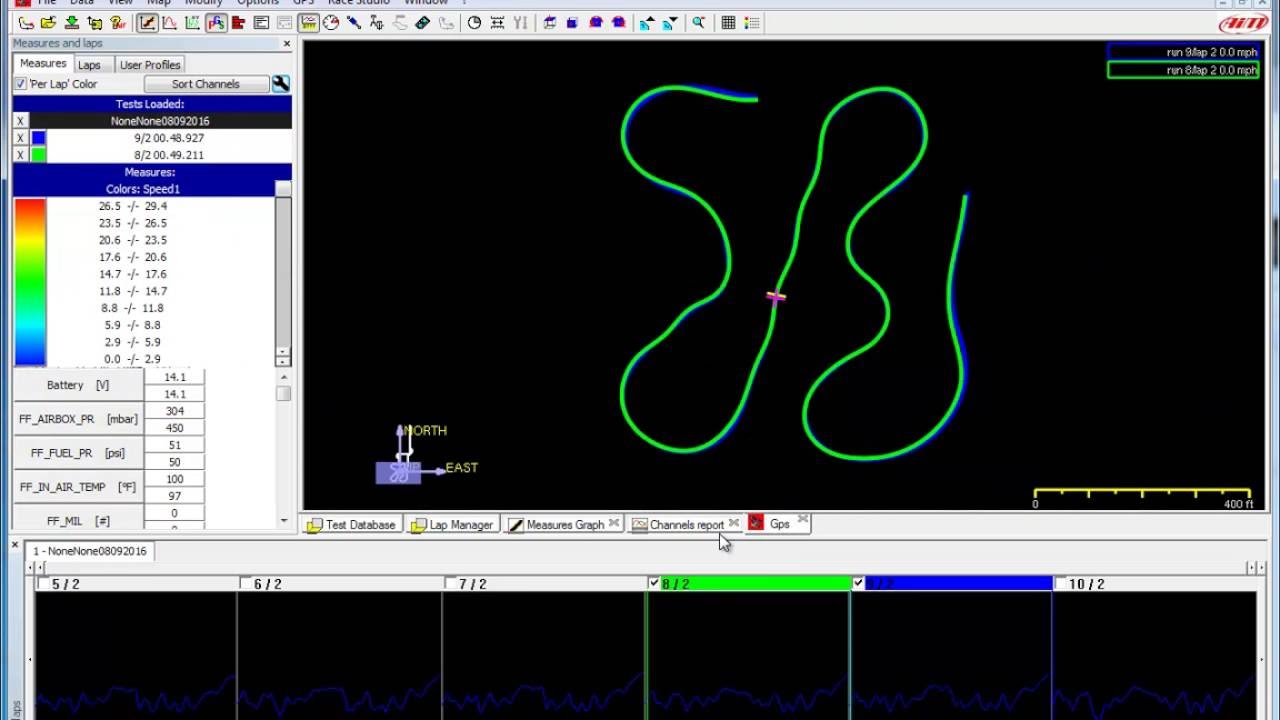Click the 'run 9/lap 2 0.0 mph' legend entry
1280x720 pixels.
1183,52
